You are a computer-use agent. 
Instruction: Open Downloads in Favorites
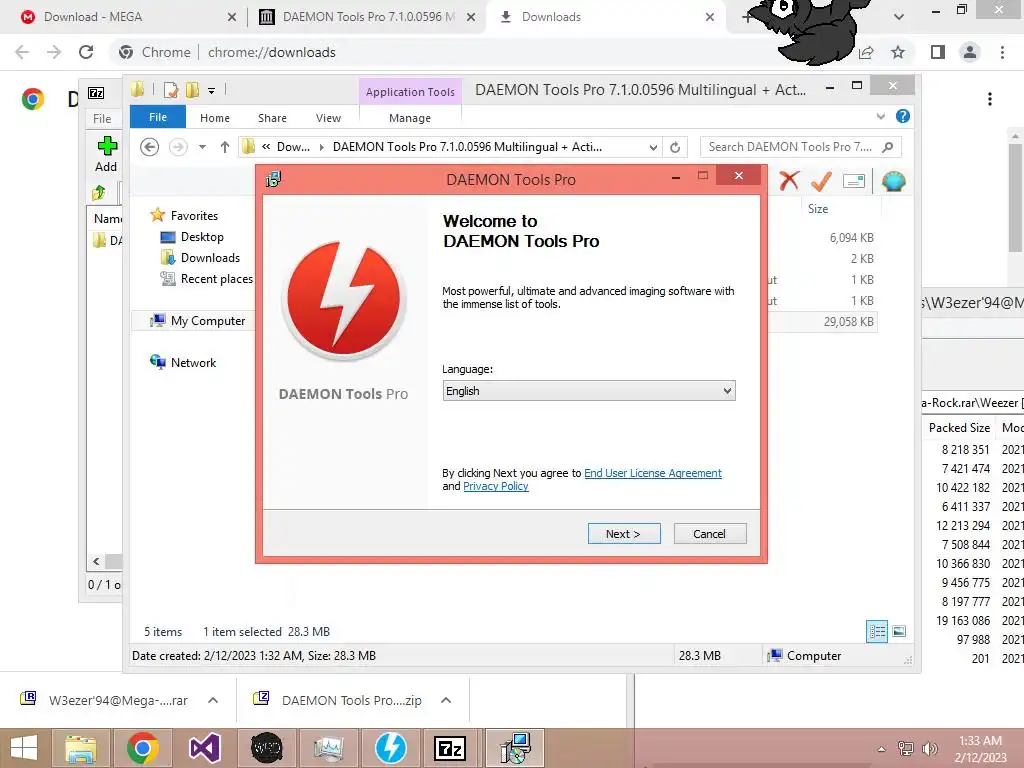[210, 258]
